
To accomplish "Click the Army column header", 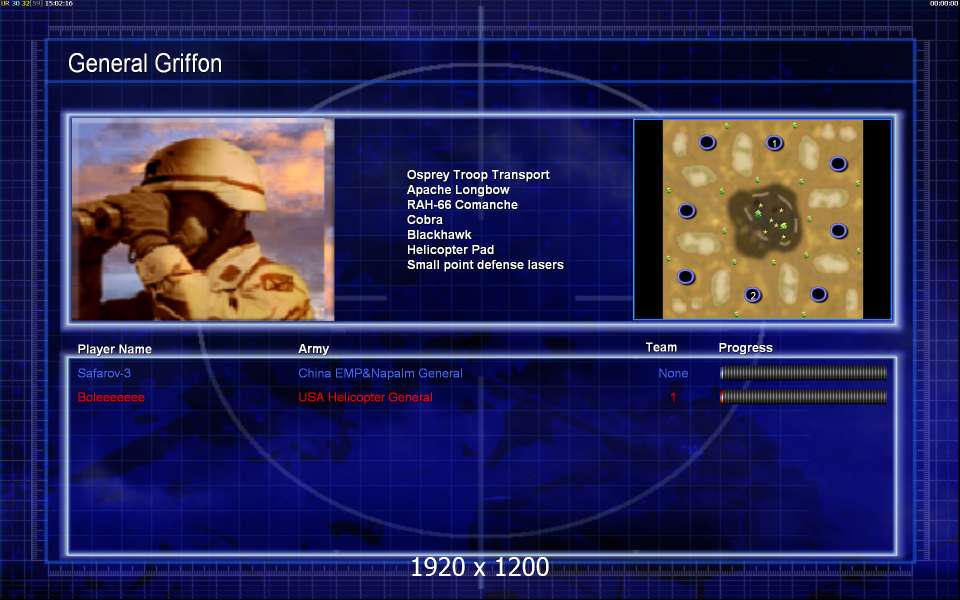I will [x=313, y=348].
